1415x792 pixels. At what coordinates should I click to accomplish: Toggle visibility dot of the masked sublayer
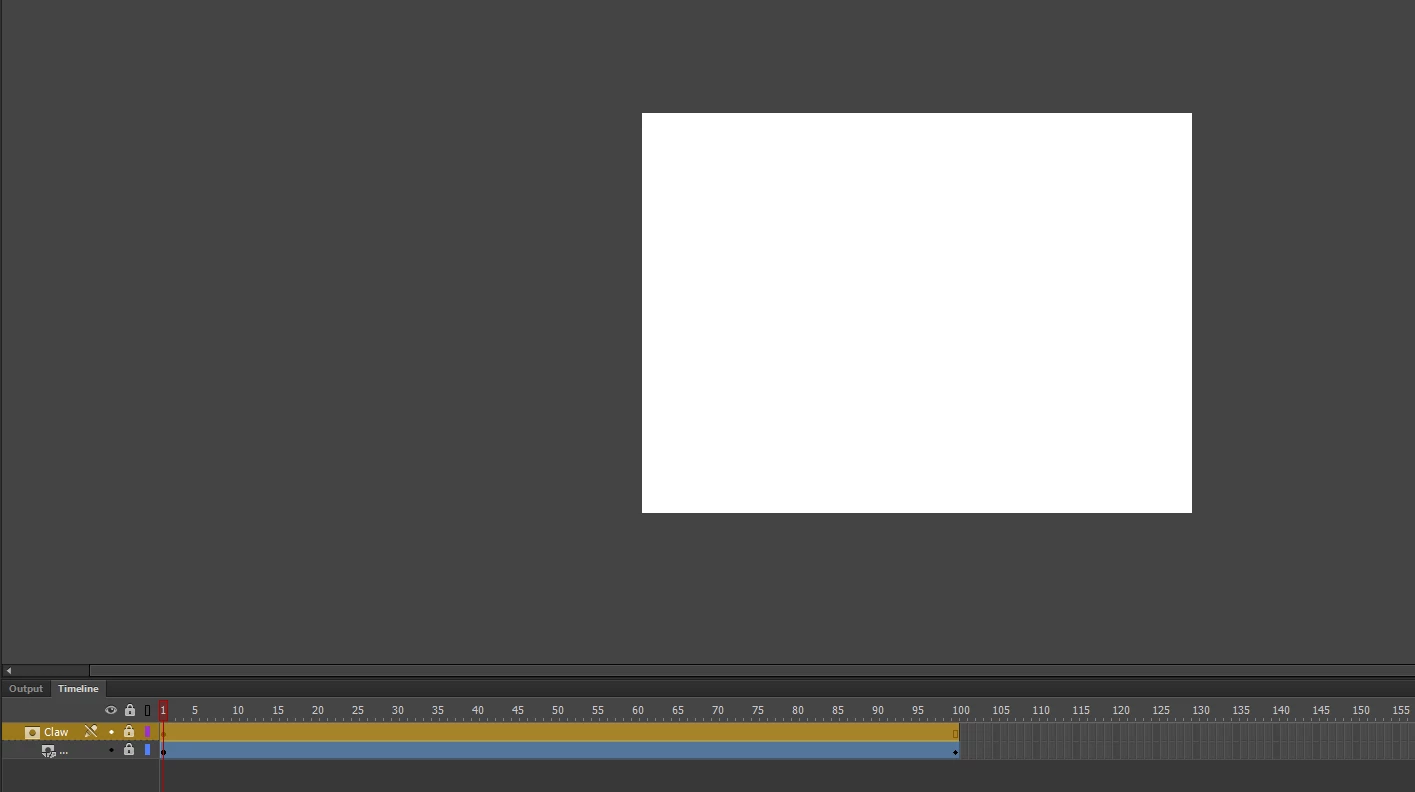pos(111,750)
